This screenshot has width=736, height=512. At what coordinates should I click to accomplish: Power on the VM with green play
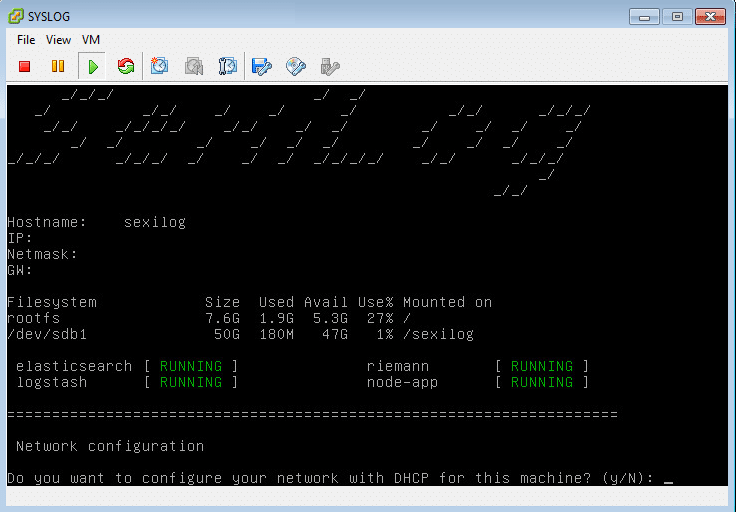tap(92, 67)
